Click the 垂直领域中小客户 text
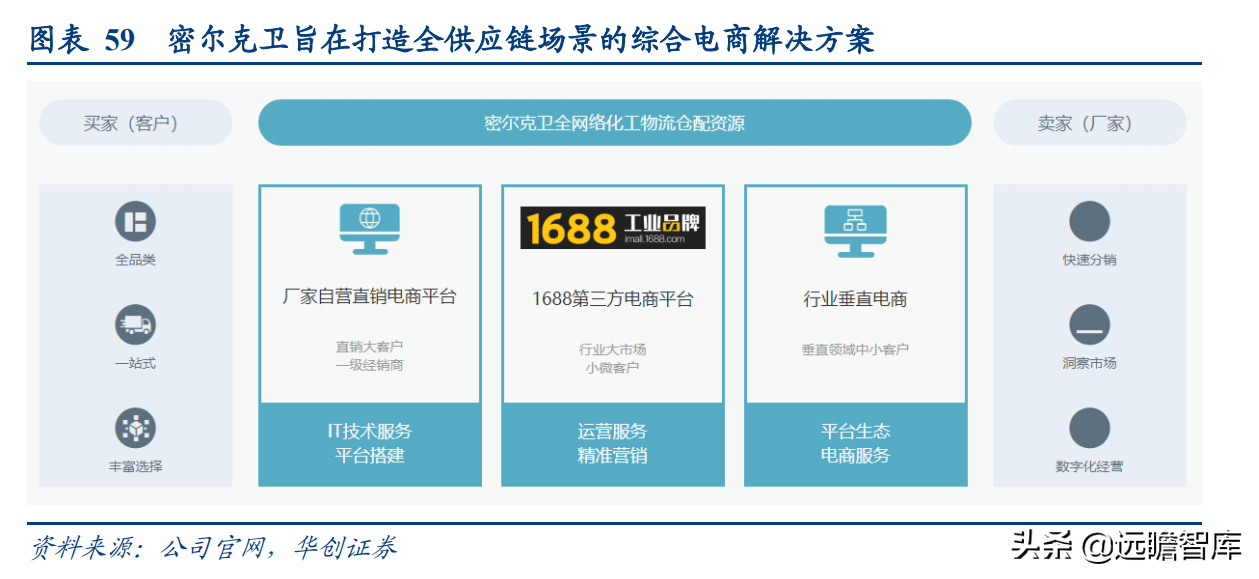 [x=856, y=349]
